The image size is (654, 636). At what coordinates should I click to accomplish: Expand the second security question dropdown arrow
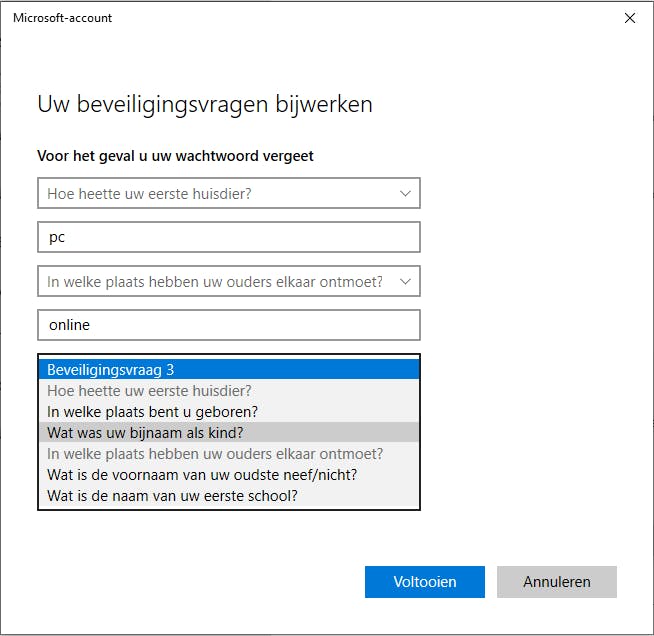pos(405,282)
